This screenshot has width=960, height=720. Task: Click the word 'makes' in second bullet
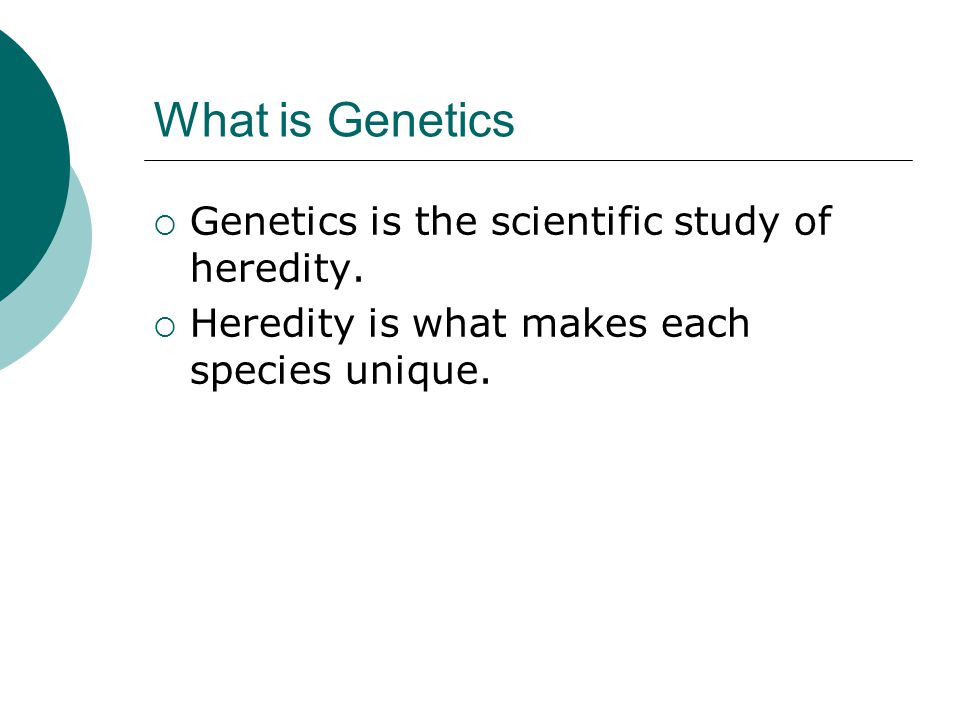coord(584,323)
